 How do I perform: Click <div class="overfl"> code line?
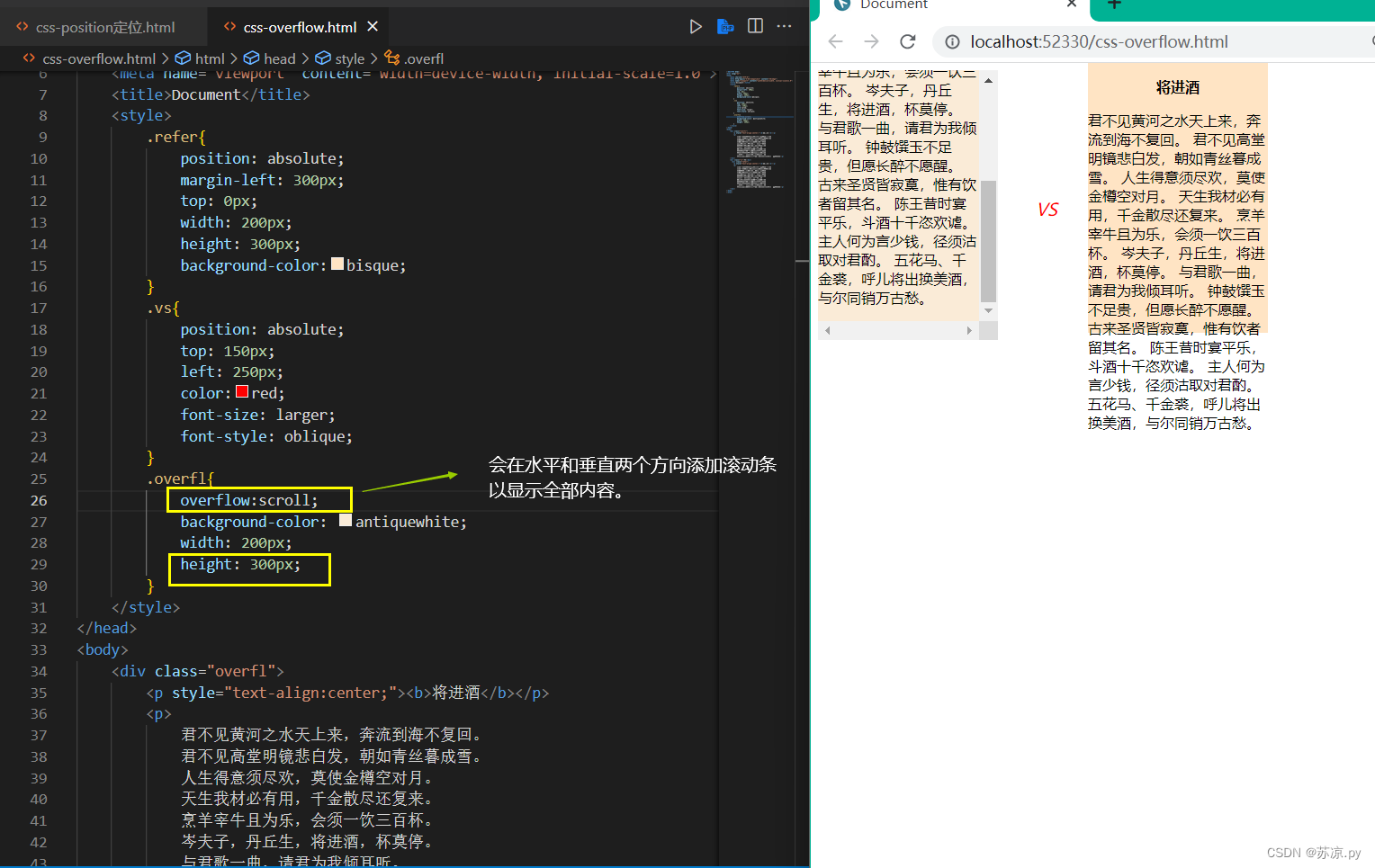click(x=198, y=671)
